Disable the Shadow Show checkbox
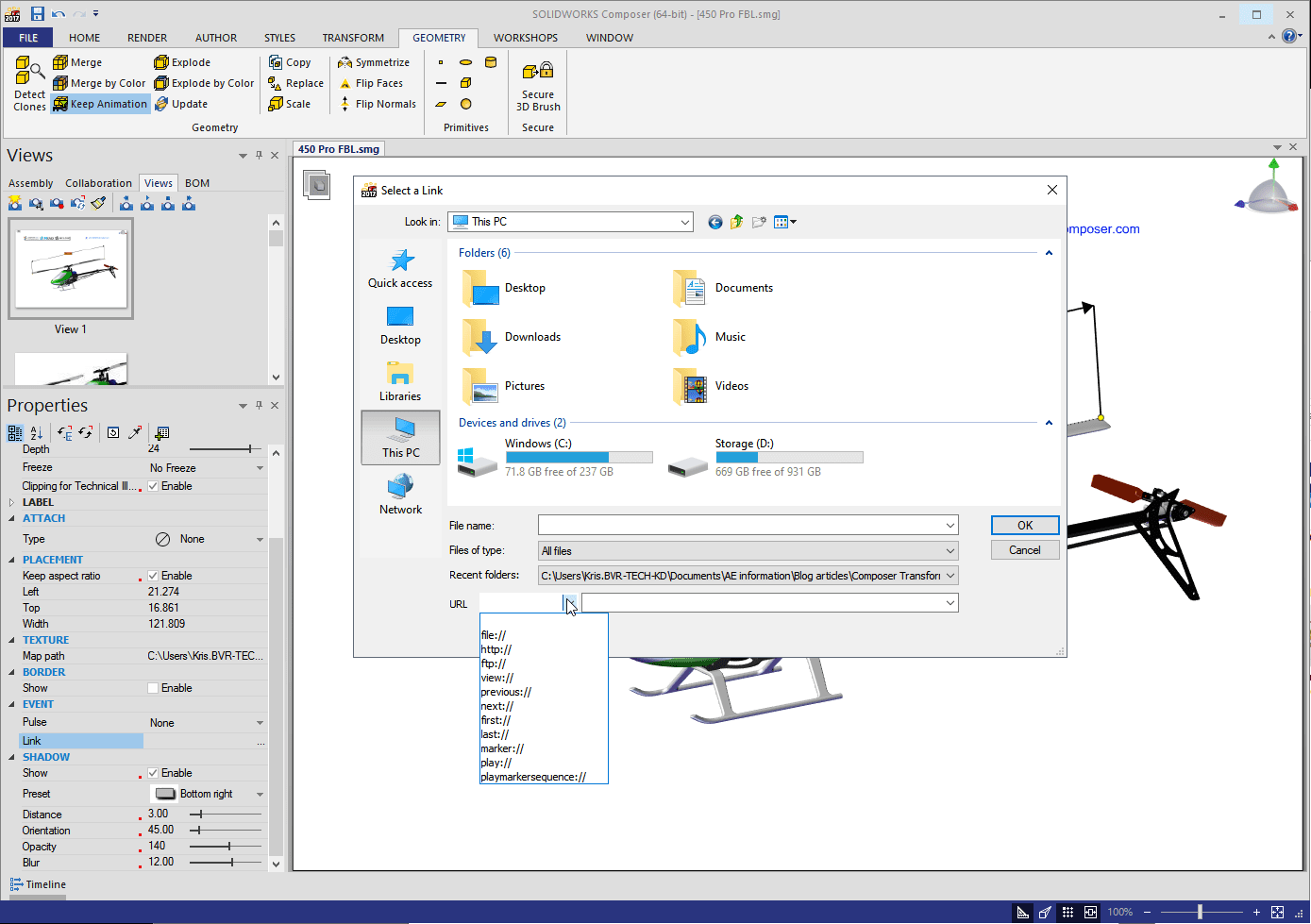This screenshot has height=924, width=1311. point(153,773)
